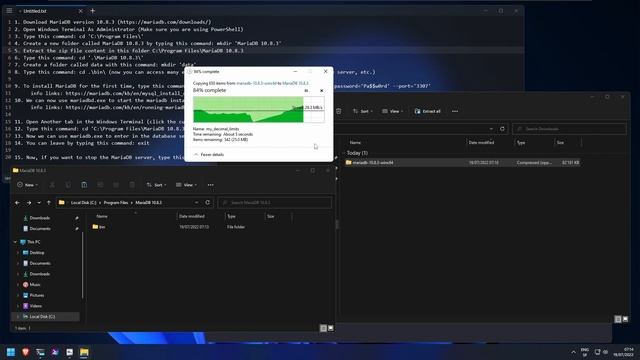Select the mariadb-10.8.3-winx64 zip file
The image size is (640, 360).
point(462,162)
